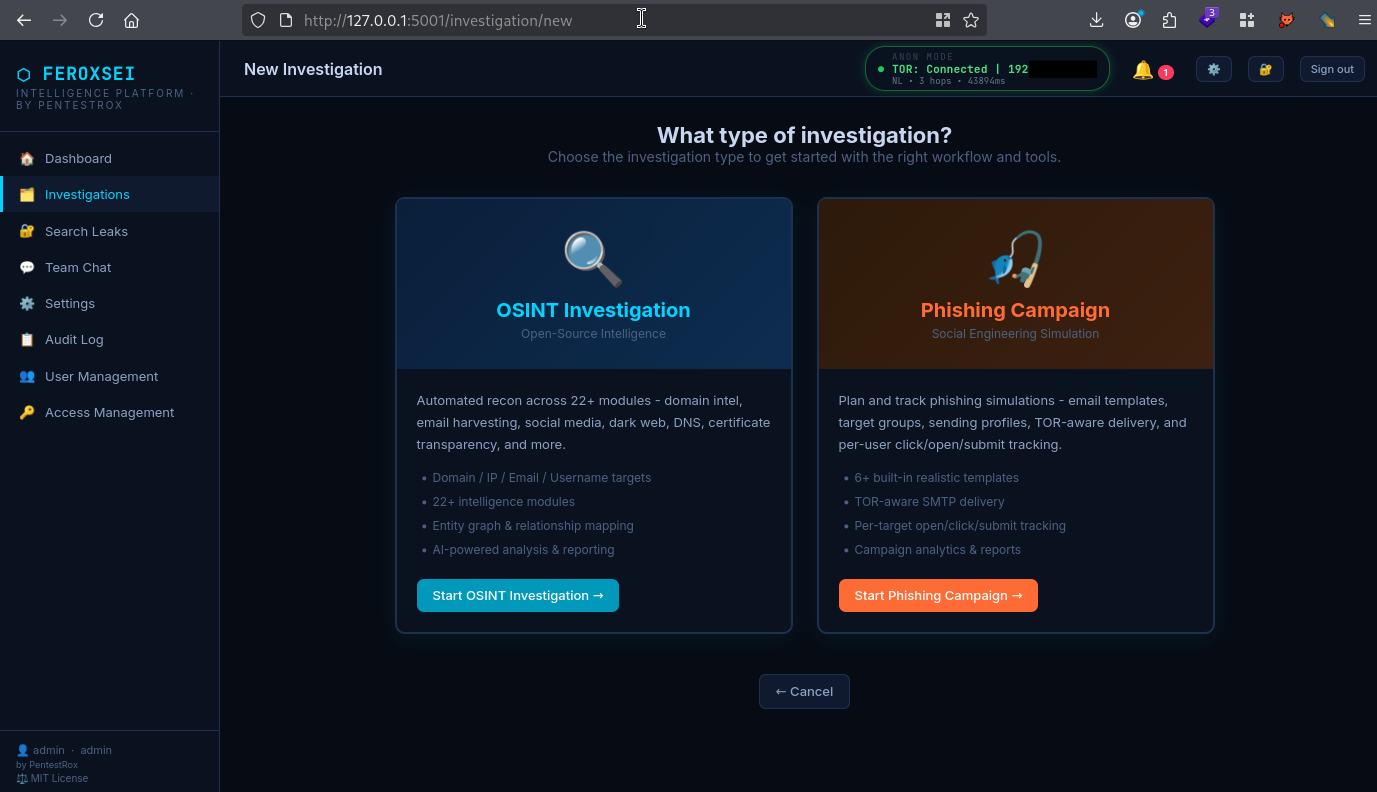The width and height of the screenshot is (1377, 792).
Task: Click 'Social Engineering Simulation' subtitle
Action: [x=1015, y=334]
